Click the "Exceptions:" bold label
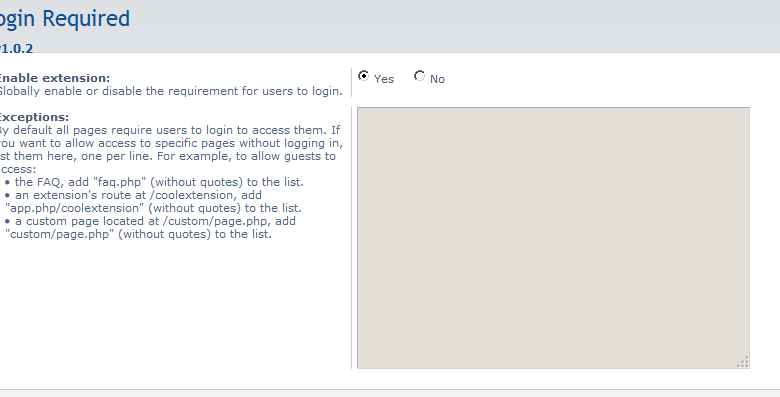 [x=33, y=117]
